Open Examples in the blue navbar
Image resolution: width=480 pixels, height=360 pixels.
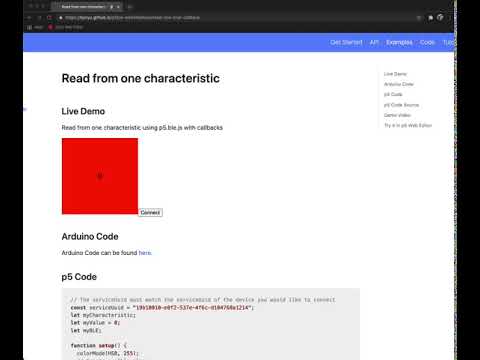click(x=399, y=42)
